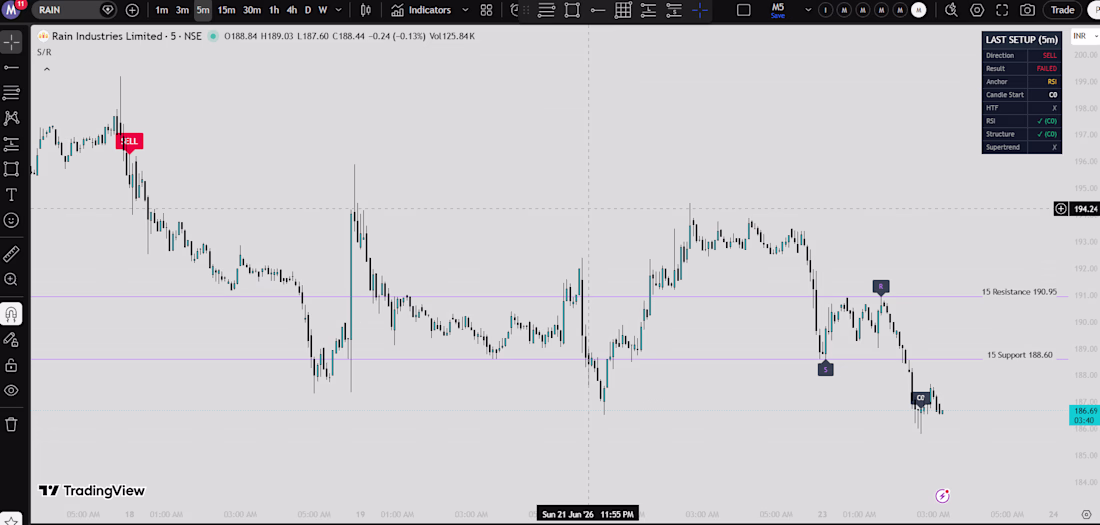The image size is (1100, 525).
Task: Click the diamond icon in symbol search box
Action: tap(107, 10)
